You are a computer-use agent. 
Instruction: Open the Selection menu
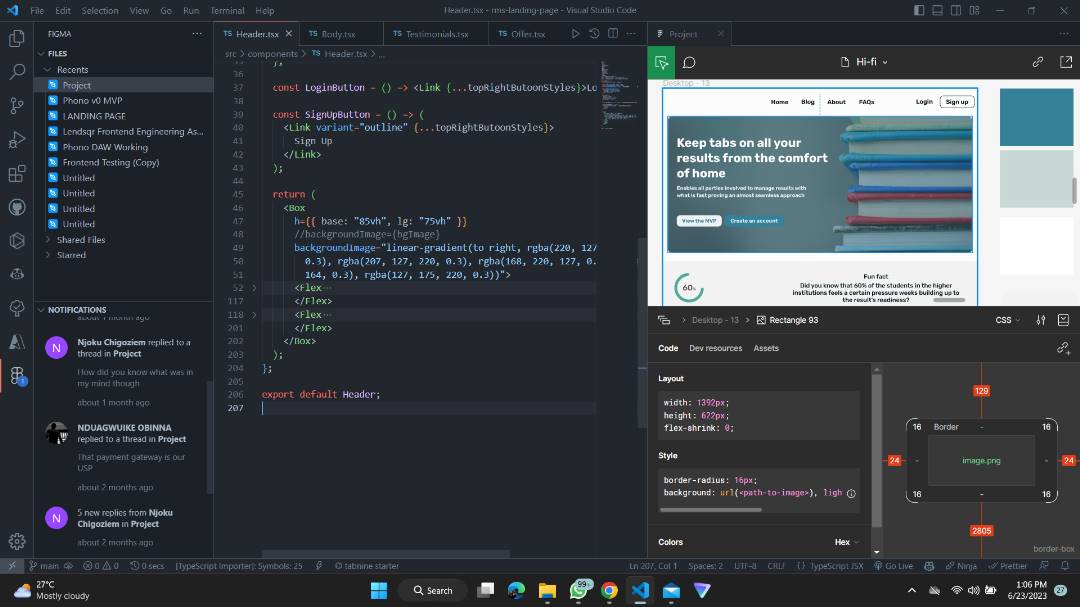pyautogui.click(x=100, y=10)
